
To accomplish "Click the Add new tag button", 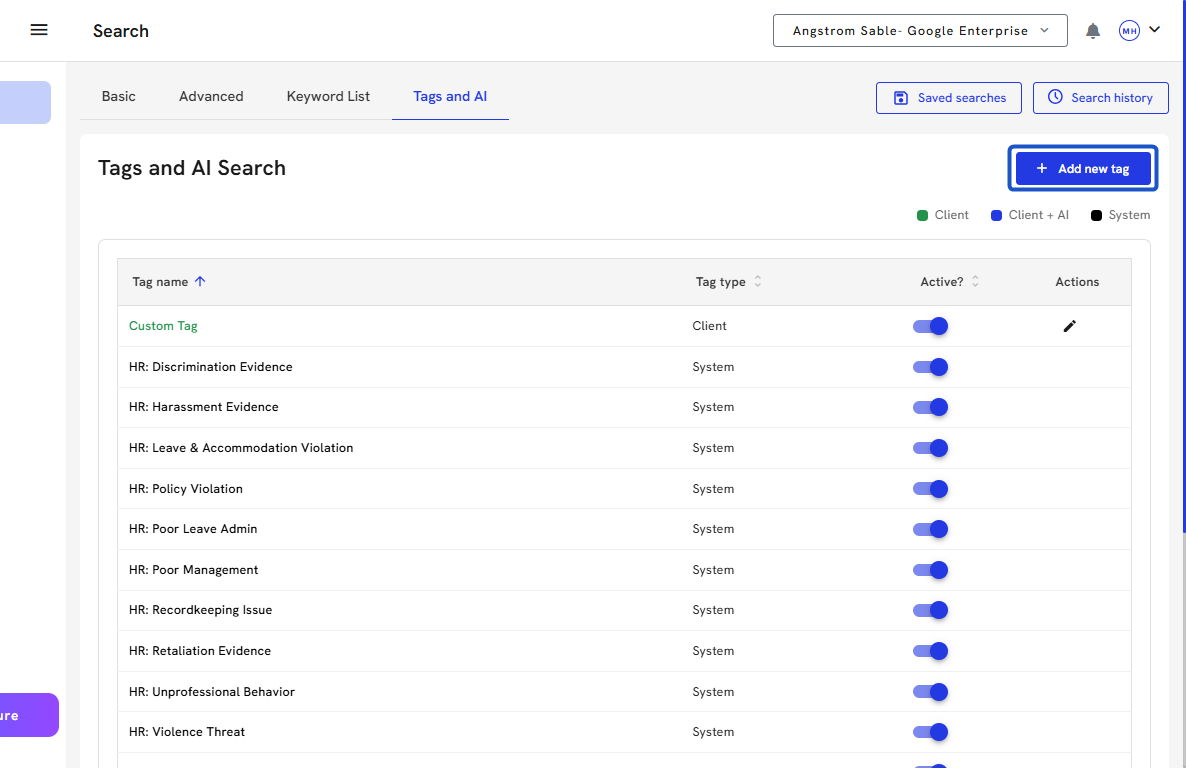I will click(x=1082, y=168).
